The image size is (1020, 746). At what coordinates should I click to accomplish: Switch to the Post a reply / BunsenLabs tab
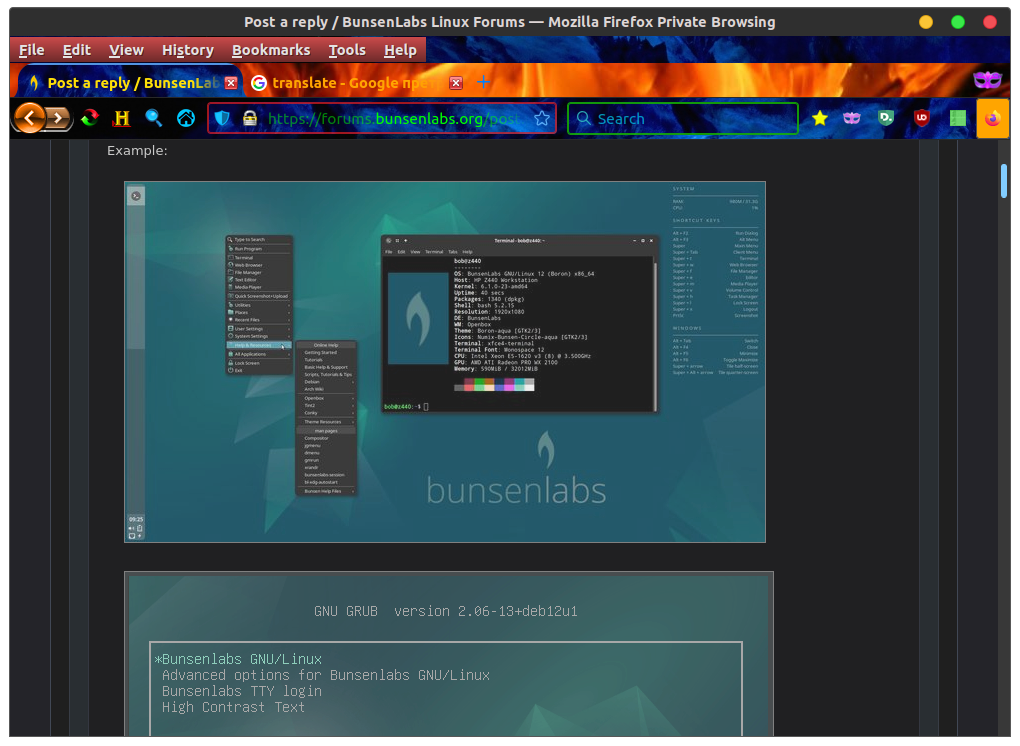coord(130,83)
